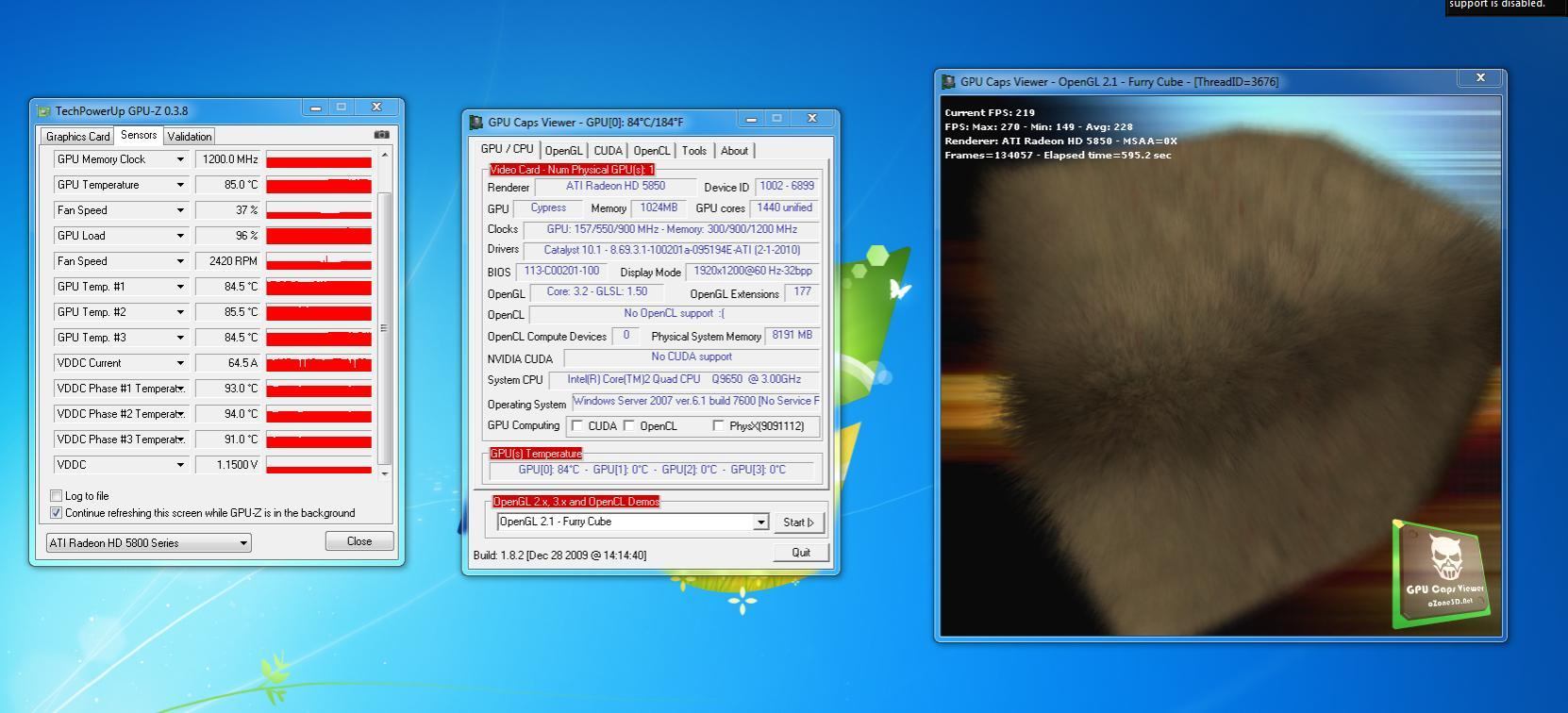This screenshot has height=713, width=1568.
Task: Click the GPU-Z title bar app icon
Action: point(43,111)
